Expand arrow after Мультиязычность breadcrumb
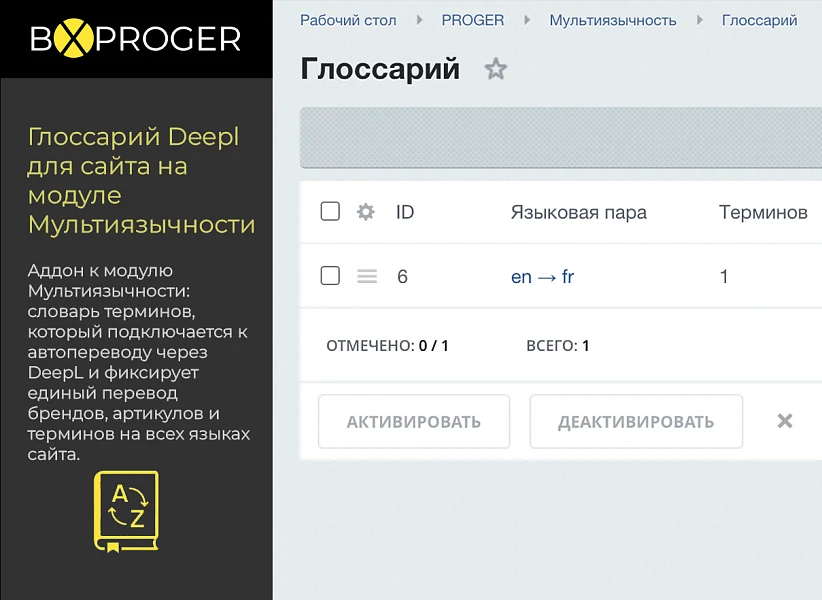Viewport: 822px width, 600px height. point(699,20)
